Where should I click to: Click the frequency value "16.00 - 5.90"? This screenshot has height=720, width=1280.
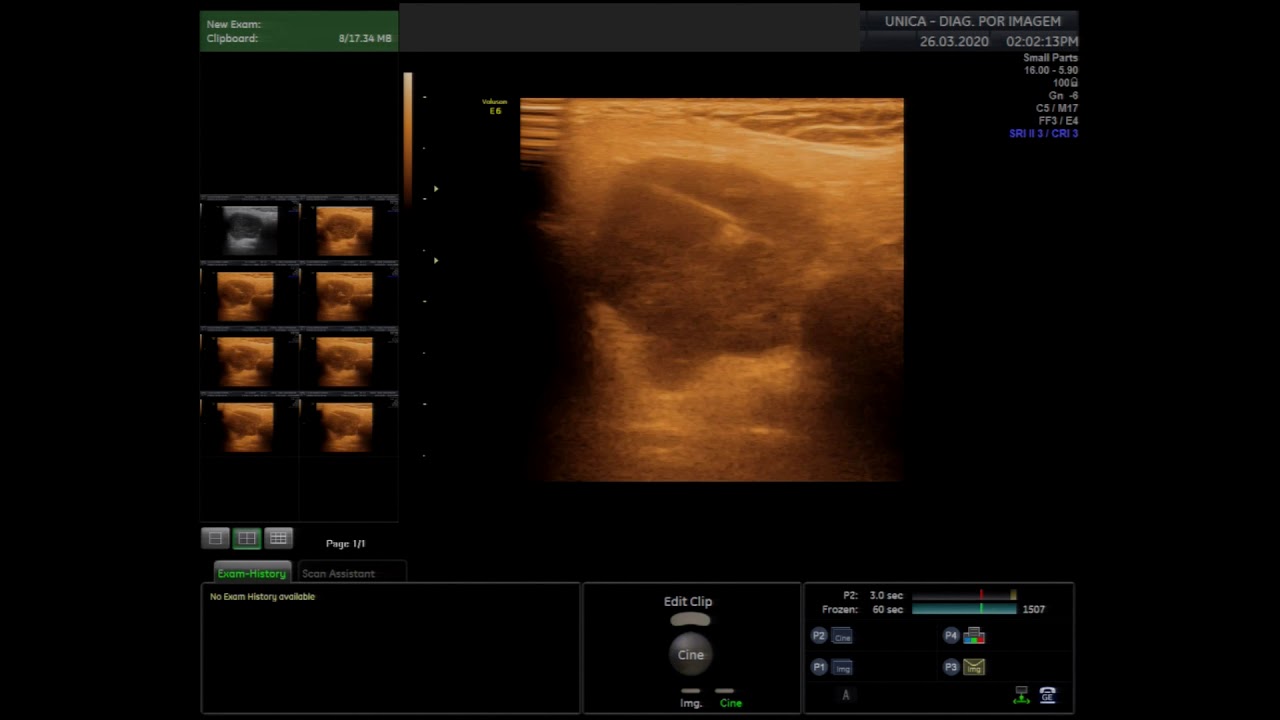[x=1051, y=71]
